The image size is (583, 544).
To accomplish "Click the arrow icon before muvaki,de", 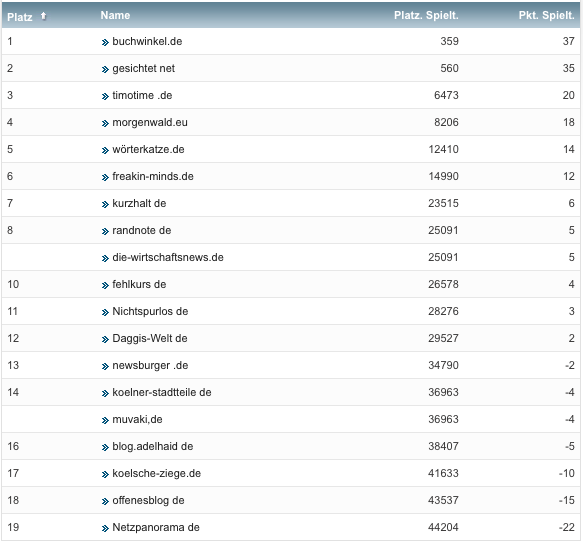I will [105, 421].
